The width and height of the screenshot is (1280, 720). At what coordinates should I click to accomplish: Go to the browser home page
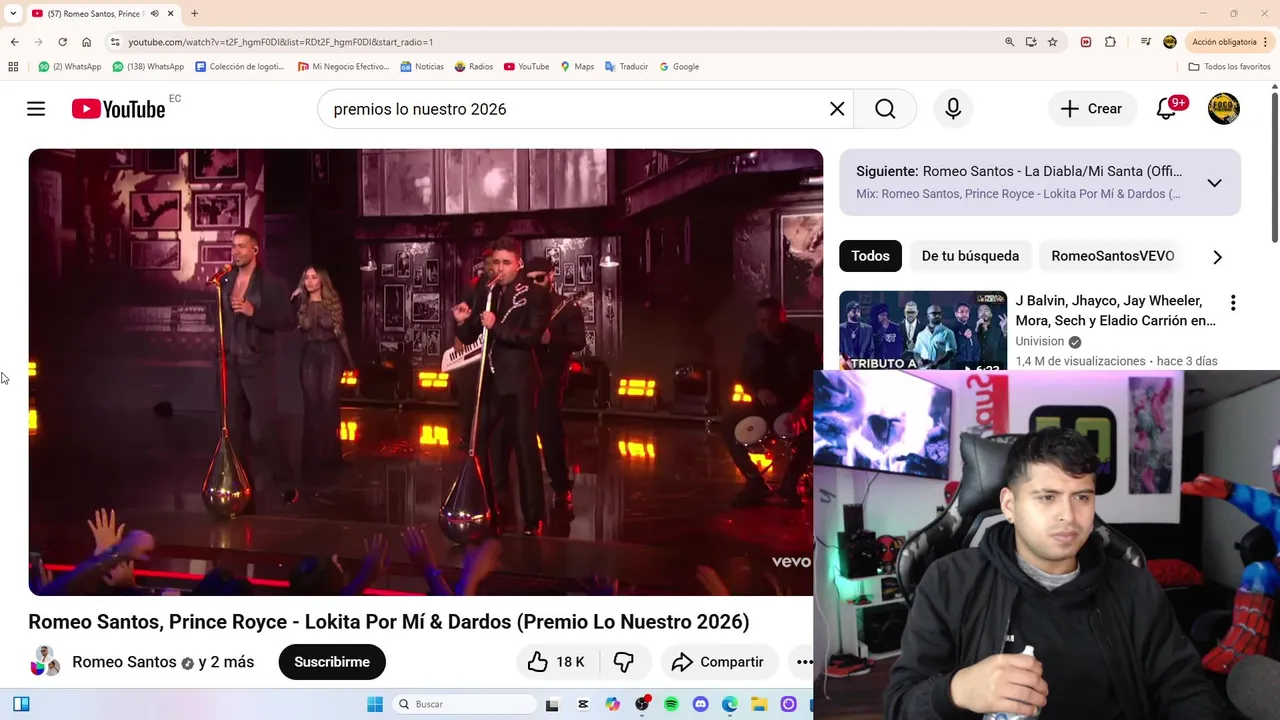click(x=86, y=42)
